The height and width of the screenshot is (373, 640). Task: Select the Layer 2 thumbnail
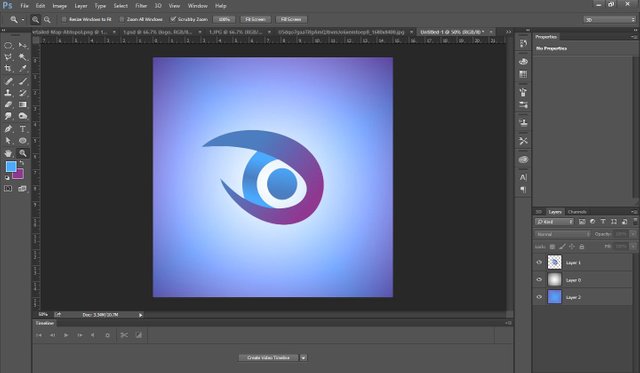click(x=554, y=297)
